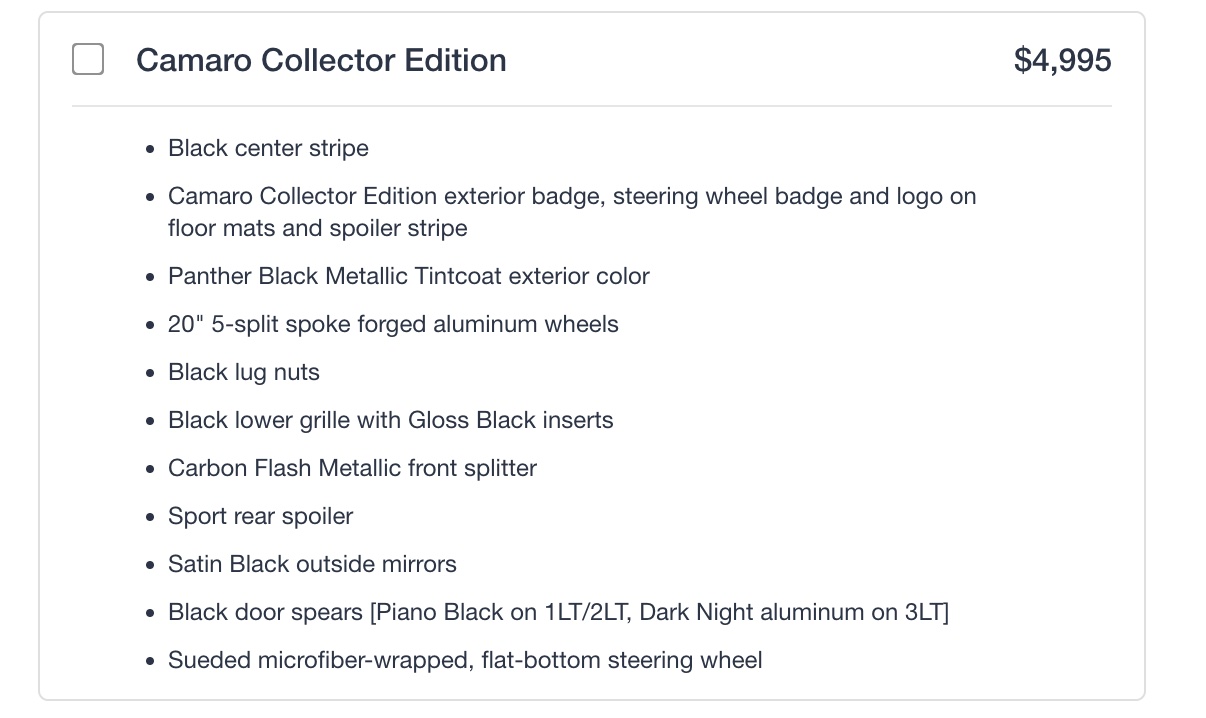Click Sueded microfiber-wrapped steering wheel item
The image size is (1206, 718).
click(x=465, y=660)
